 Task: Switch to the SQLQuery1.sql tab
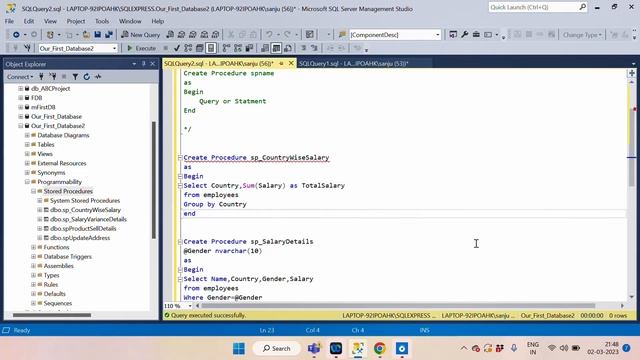pyautogui.click(x=353, y=63)
